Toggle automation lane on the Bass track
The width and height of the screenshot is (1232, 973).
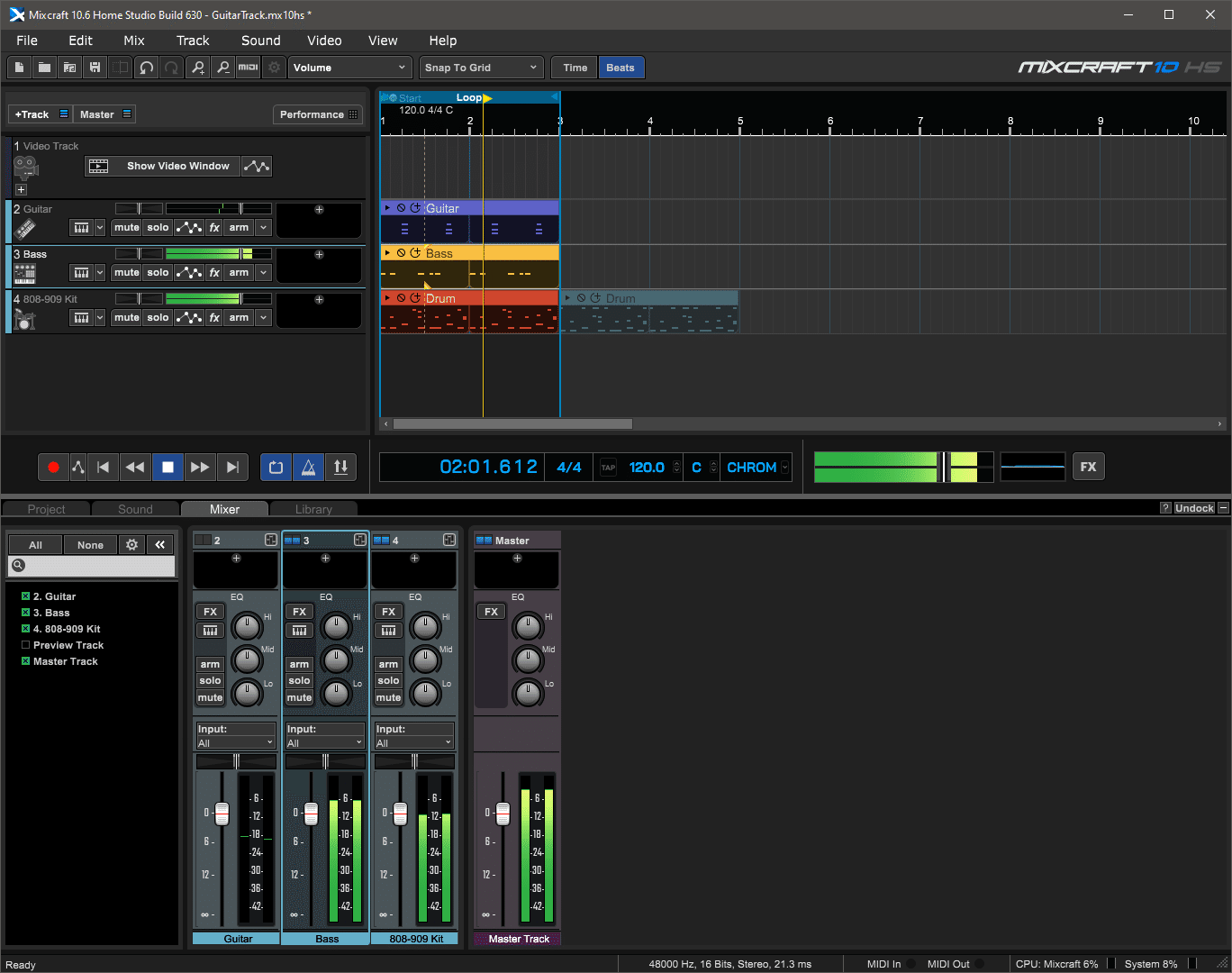(x=188, y=273)
